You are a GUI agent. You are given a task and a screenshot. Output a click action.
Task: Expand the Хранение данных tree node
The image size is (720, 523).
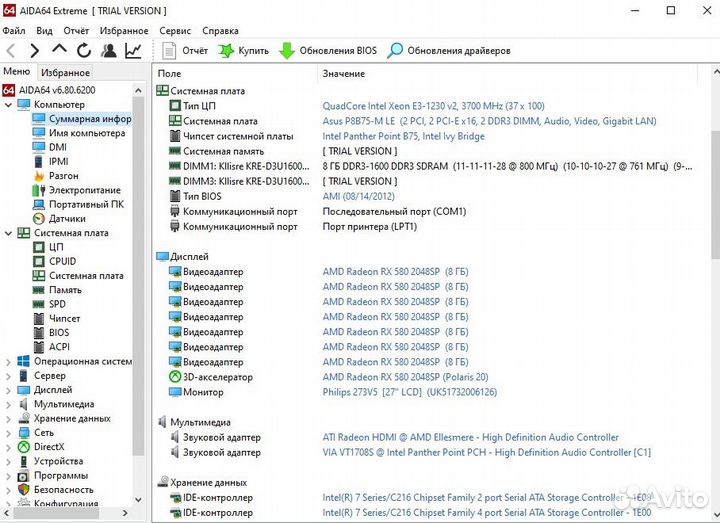coord(8,419)
